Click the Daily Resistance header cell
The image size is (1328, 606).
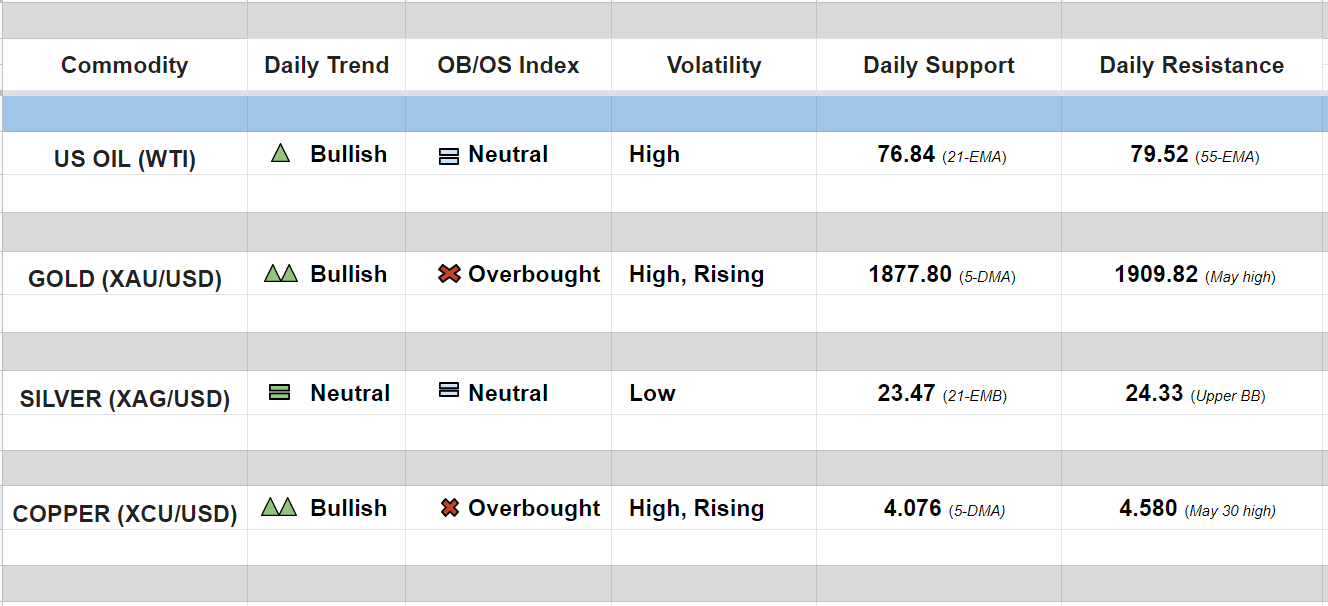point(1191,66)
